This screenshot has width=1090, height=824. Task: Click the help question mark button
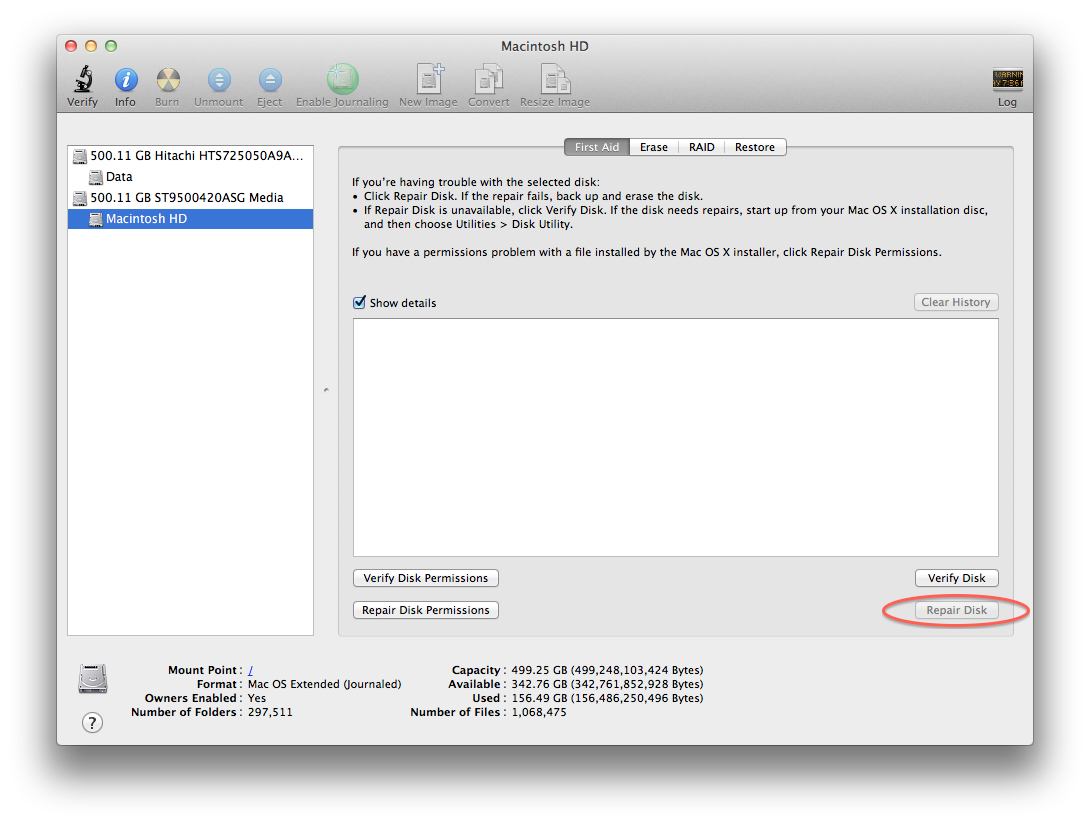click(92, 722)
